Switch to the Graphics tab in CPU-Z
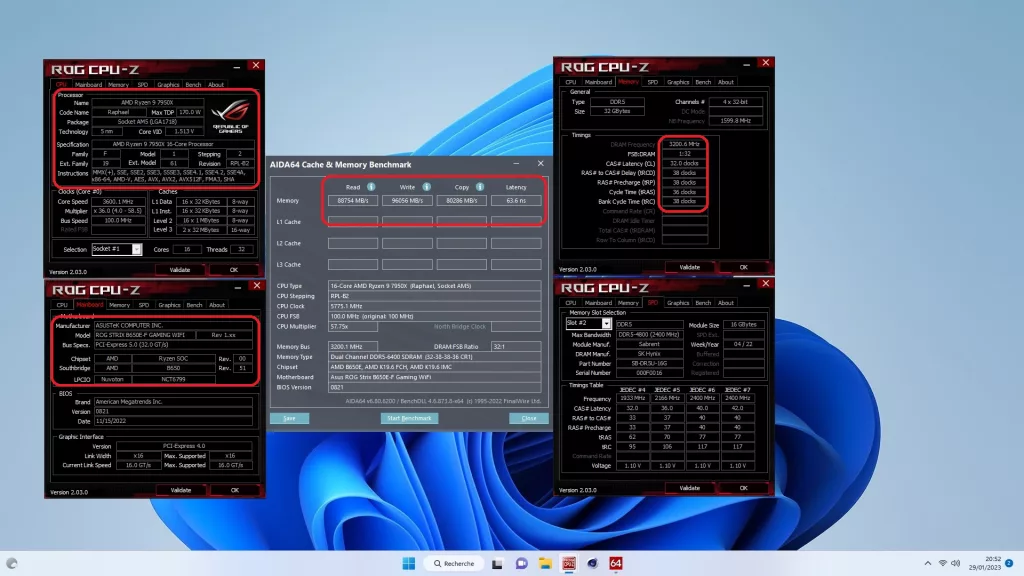The image size is (1024, 576). pos(168,84)
